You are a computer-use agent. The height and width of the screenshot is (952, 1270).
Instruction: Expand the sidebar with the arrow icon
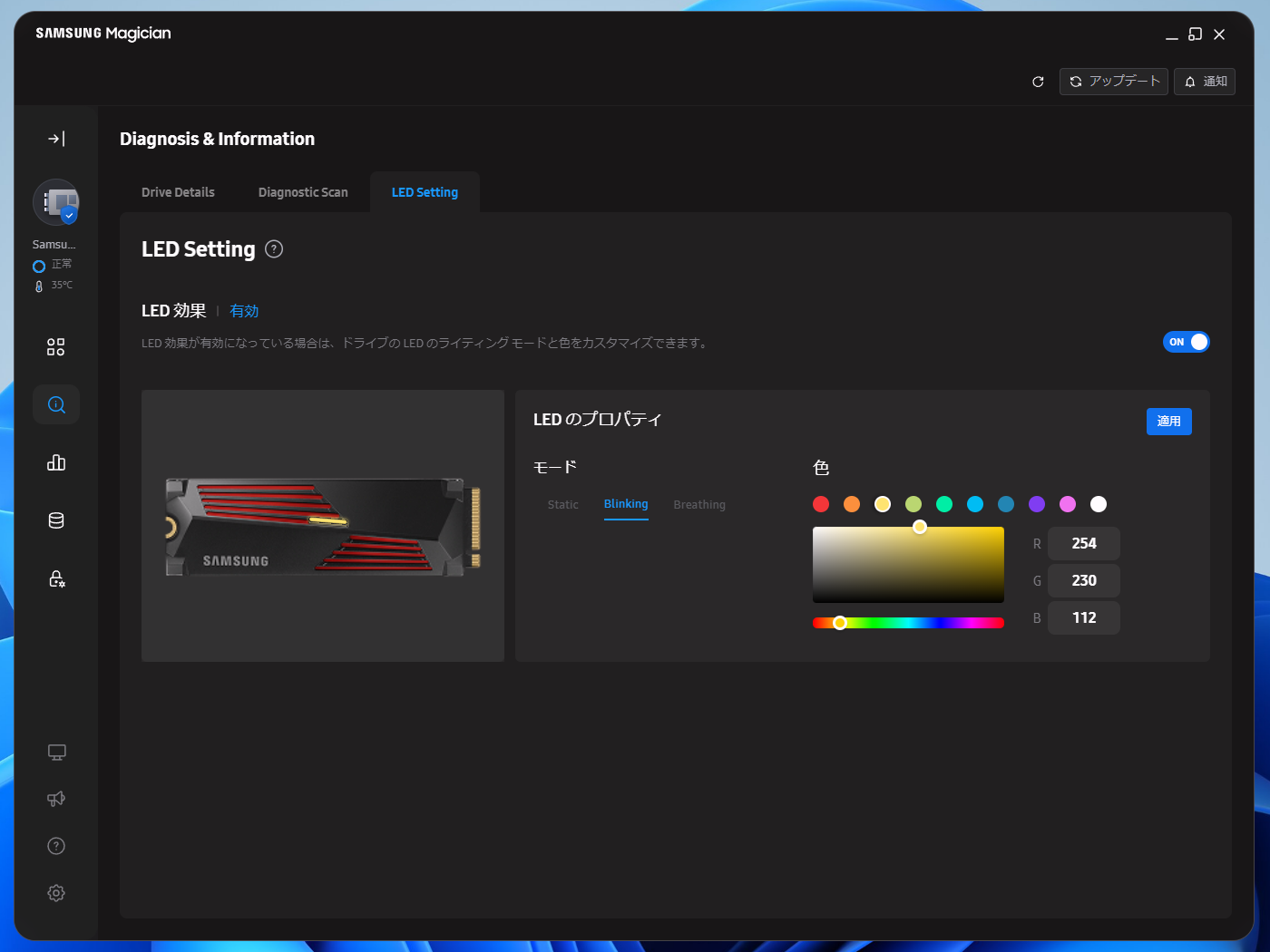pyautogui.click(x=56, y=139)
